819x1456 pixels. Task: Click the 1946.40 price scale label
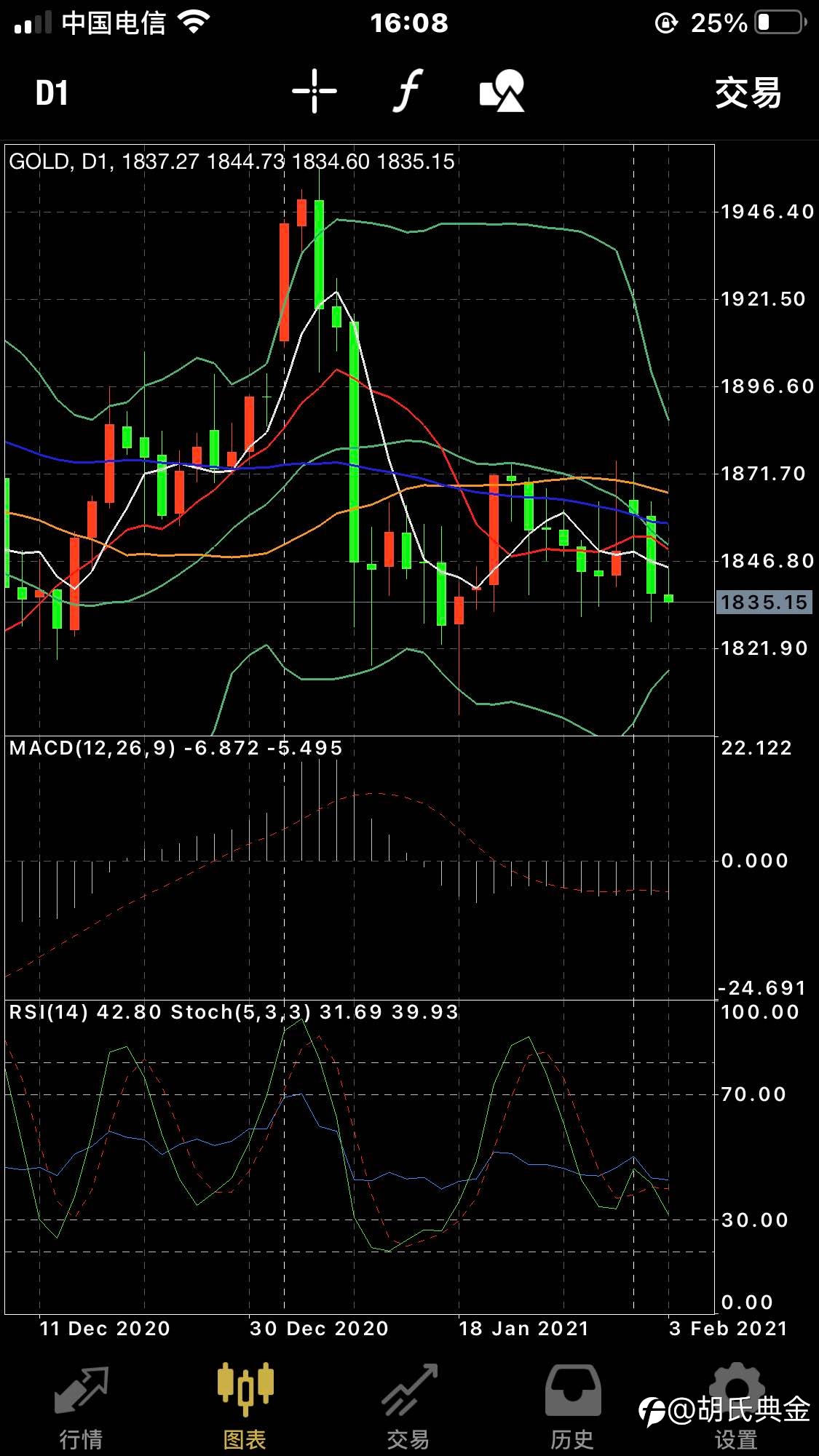pyautogui.click(x=767, y=212)
